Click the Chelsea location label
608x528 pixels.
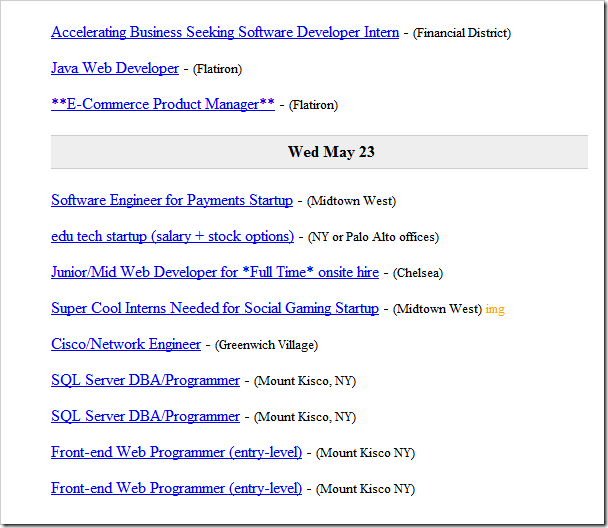tap(418, 273)
